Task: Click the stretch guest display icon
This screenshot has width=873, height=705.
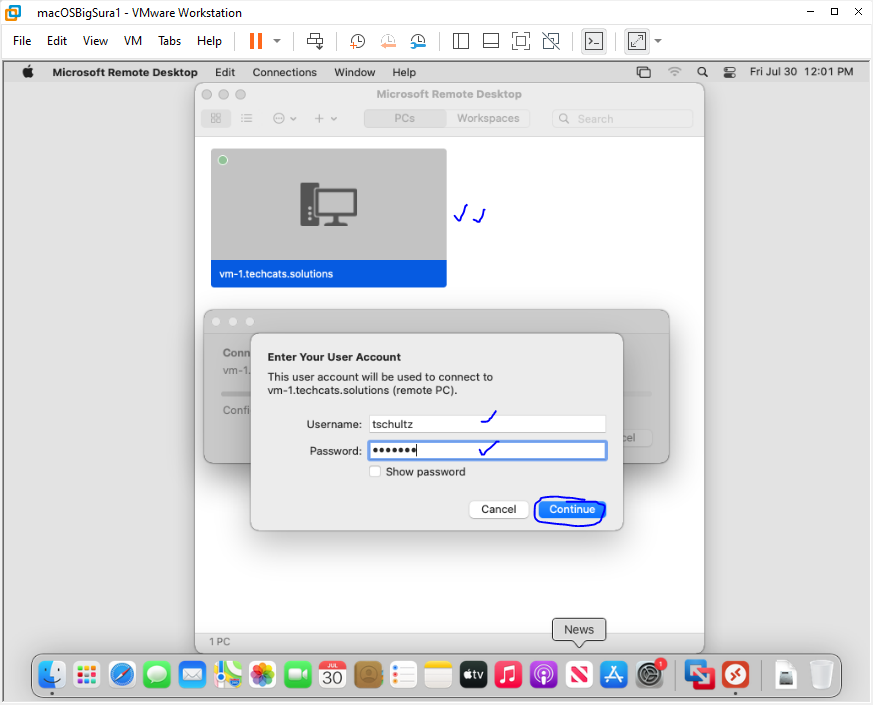Action: click(x=637, y=41)
